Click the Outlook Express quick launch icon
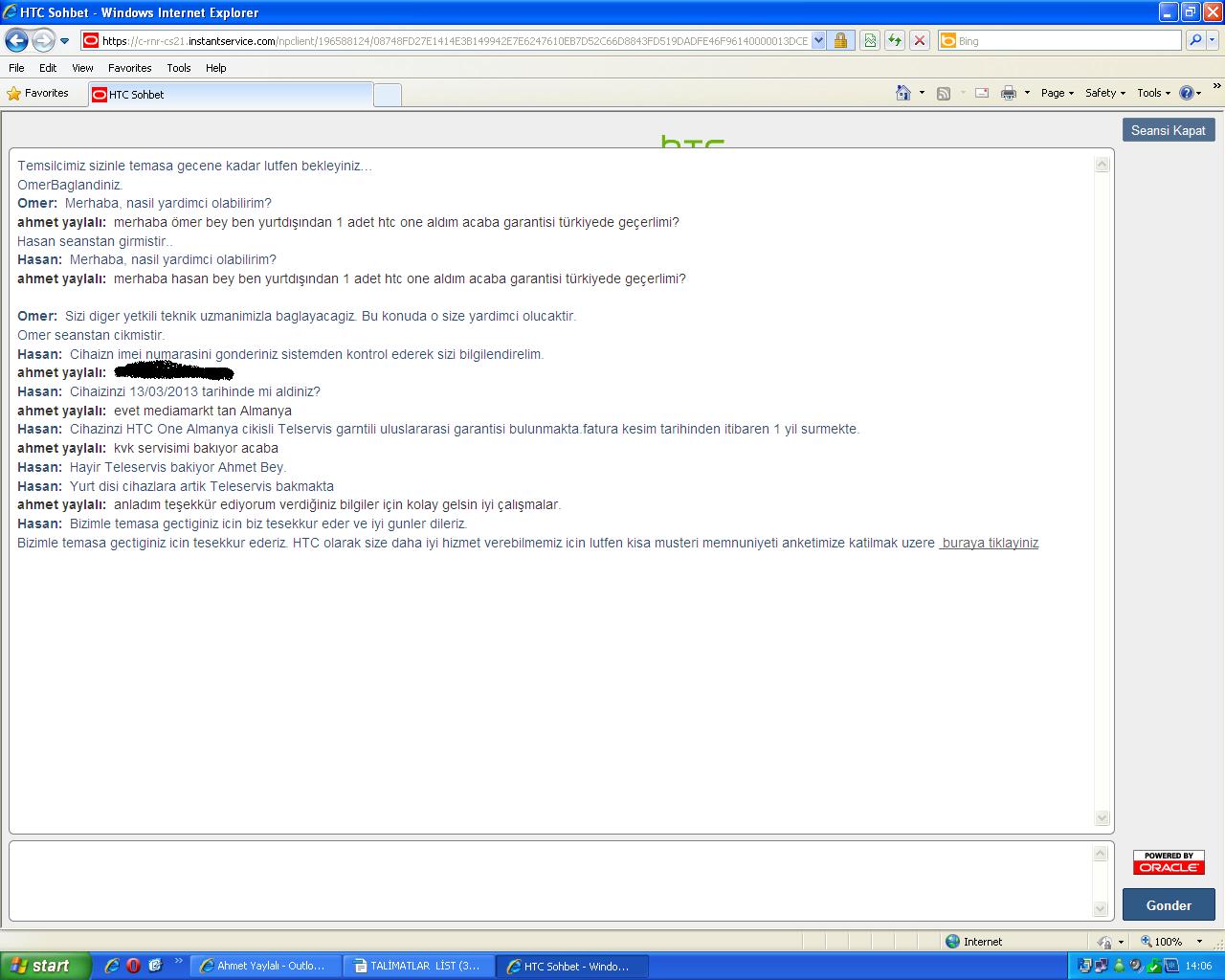1225x980 pixels. (155, 966)
